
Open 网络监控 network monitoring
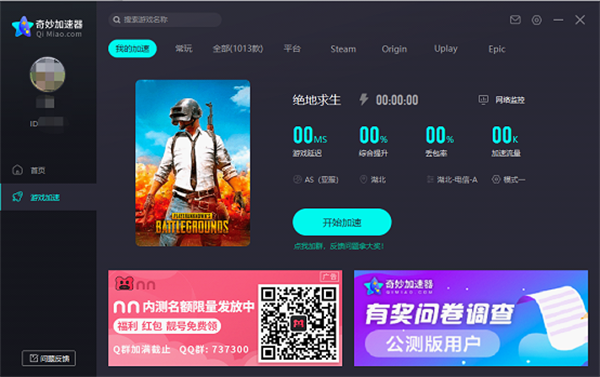click(502, 100)
